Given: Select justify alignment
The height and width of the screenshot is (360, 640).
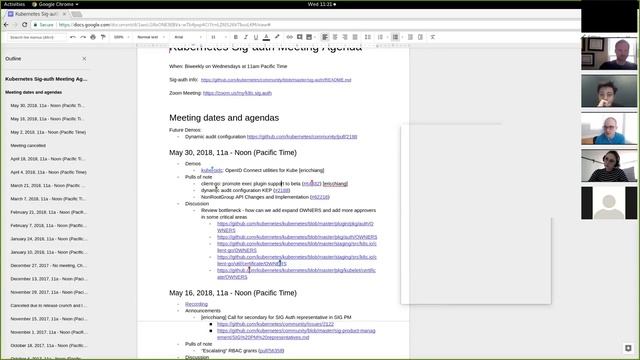Looking at the screenshot, I should 355,37.
